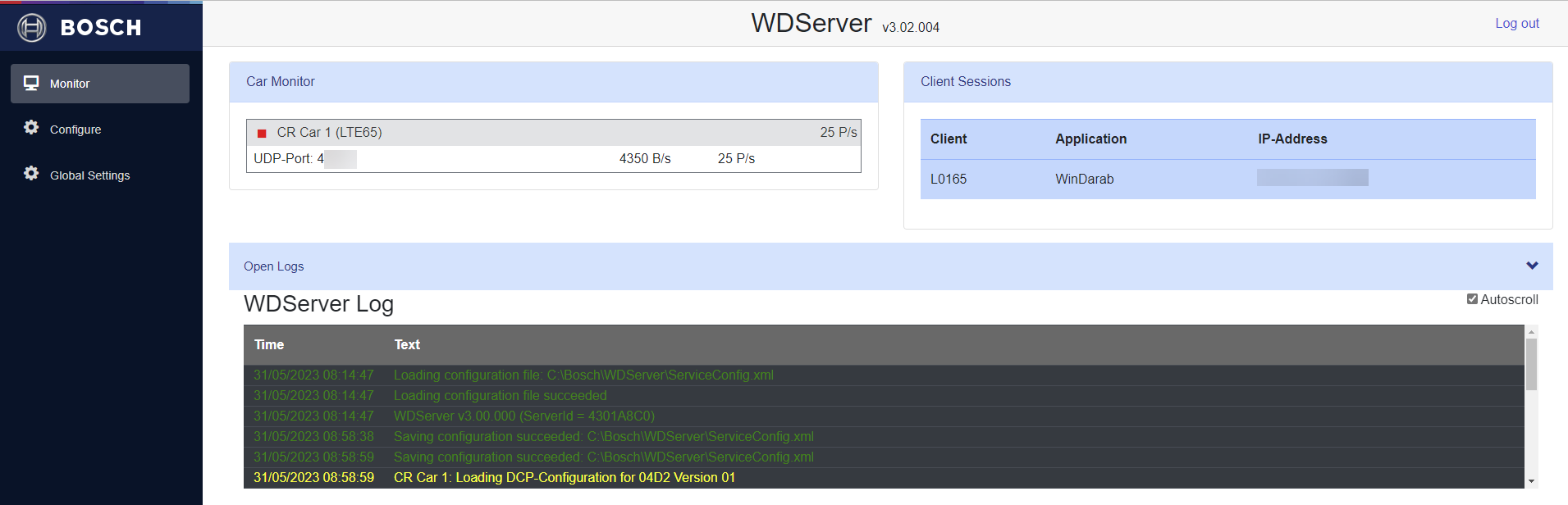
Task: Click the Application column header
Action: [x=1091, y=139]
